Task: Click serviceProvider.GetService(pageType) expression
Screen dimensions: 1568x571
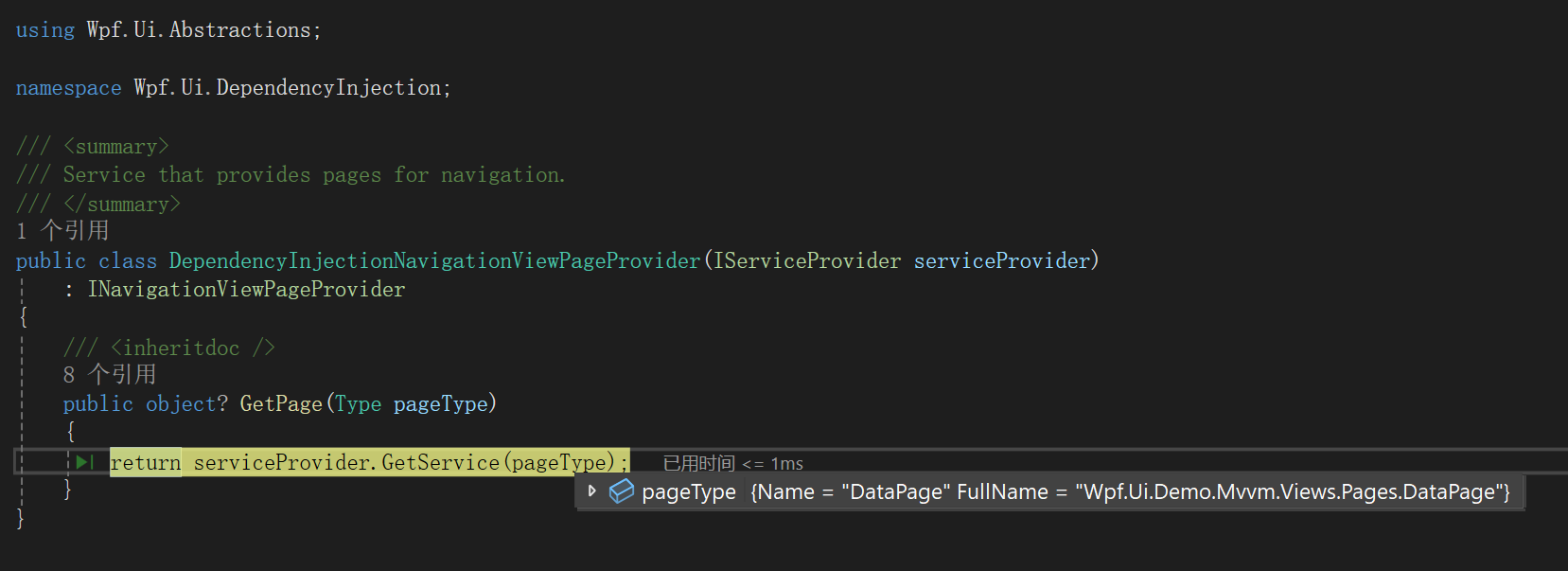Action: tap(404, 462)
